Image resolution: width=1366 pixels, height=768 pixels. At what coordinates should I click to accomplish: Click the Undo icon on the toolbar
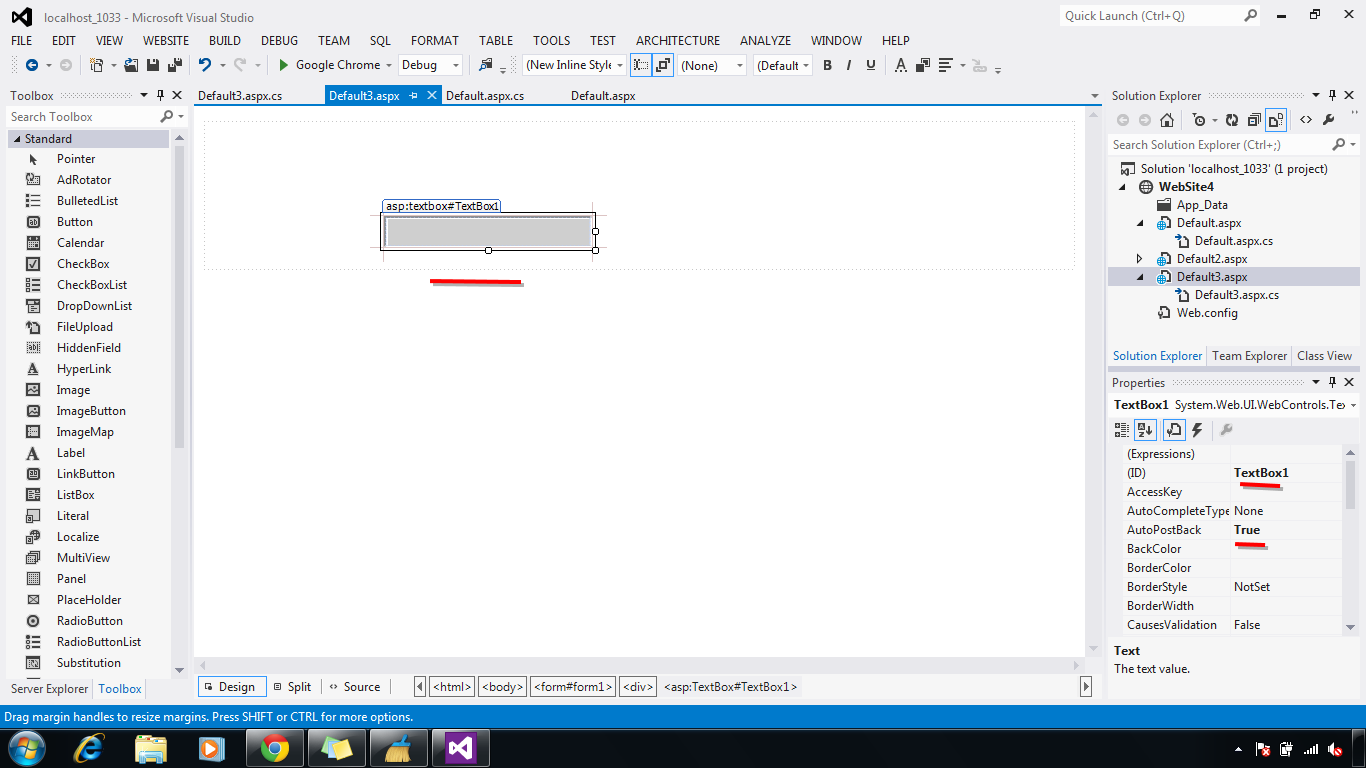pyautogui.click(x=205, y=64)
